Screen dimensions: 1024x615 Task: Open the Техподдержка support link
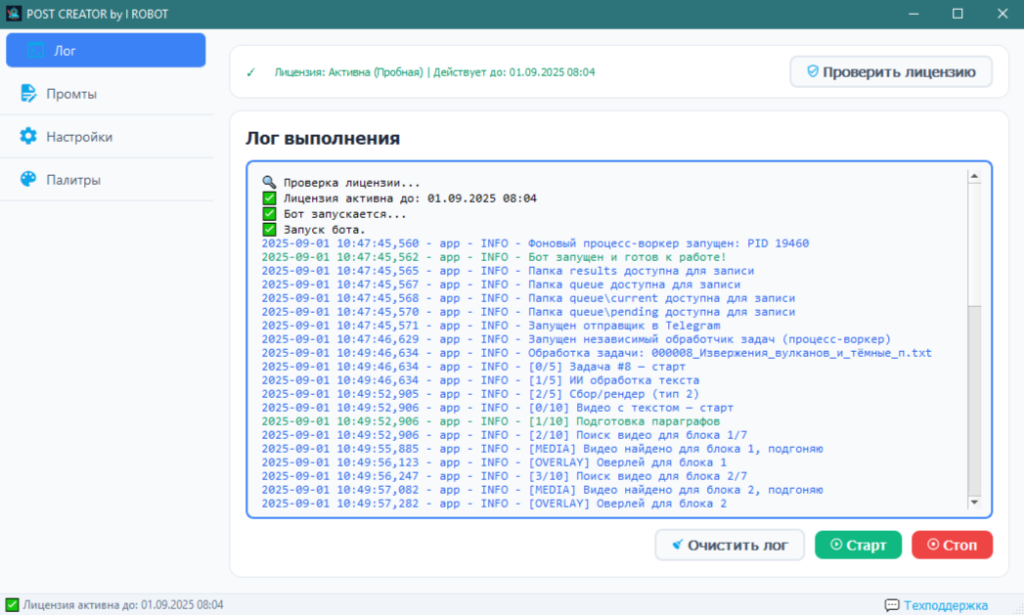pos(945,605)
